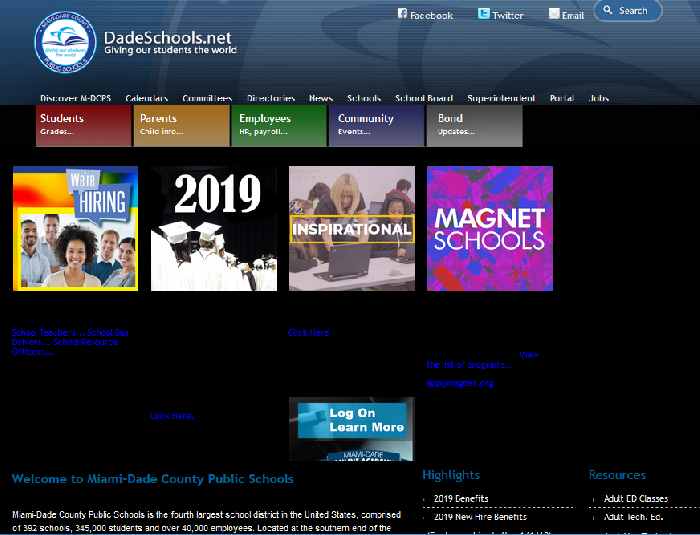
Task: Click the DadeSchools.net title text
Action: (x=167, y=38)
